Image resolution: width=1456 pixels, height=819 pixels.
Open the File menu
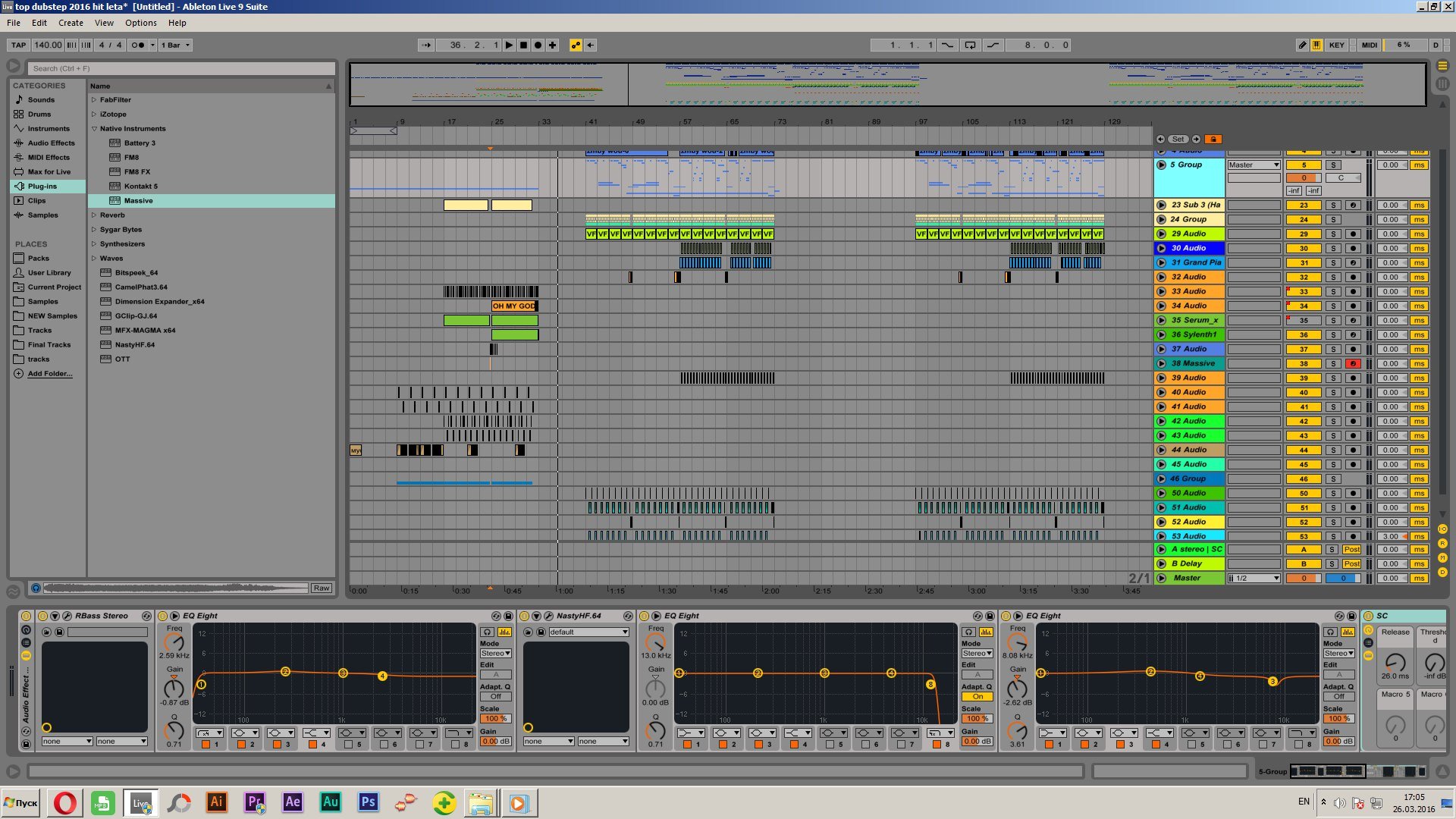(x=14, y=23)
